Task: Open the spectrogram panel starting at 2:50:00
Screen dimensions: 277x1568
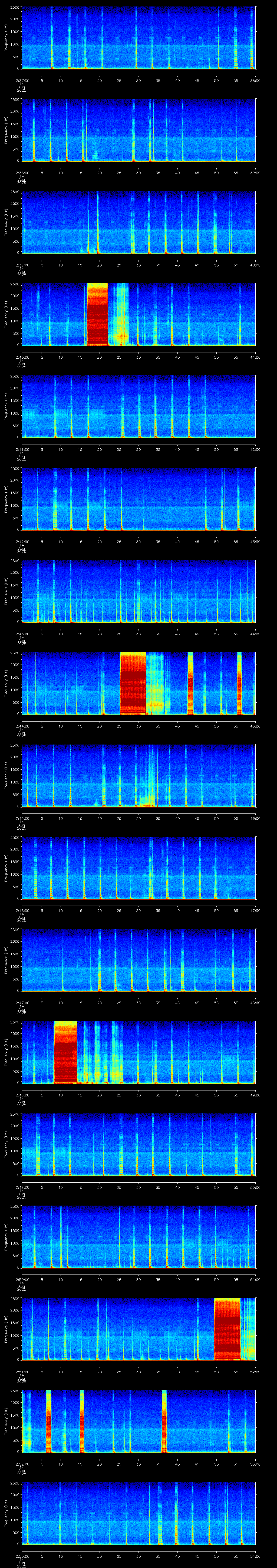Action: point(139,1237)
